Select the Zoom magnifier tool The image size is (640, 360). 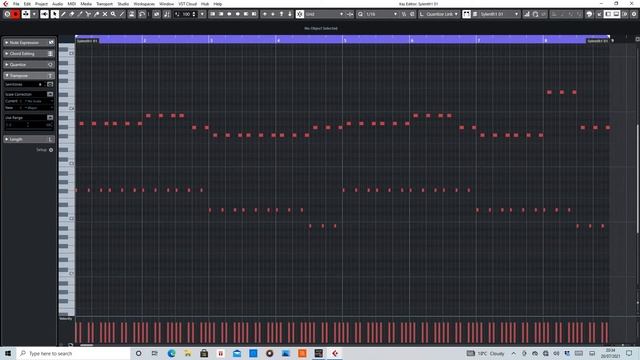(113, 14)
